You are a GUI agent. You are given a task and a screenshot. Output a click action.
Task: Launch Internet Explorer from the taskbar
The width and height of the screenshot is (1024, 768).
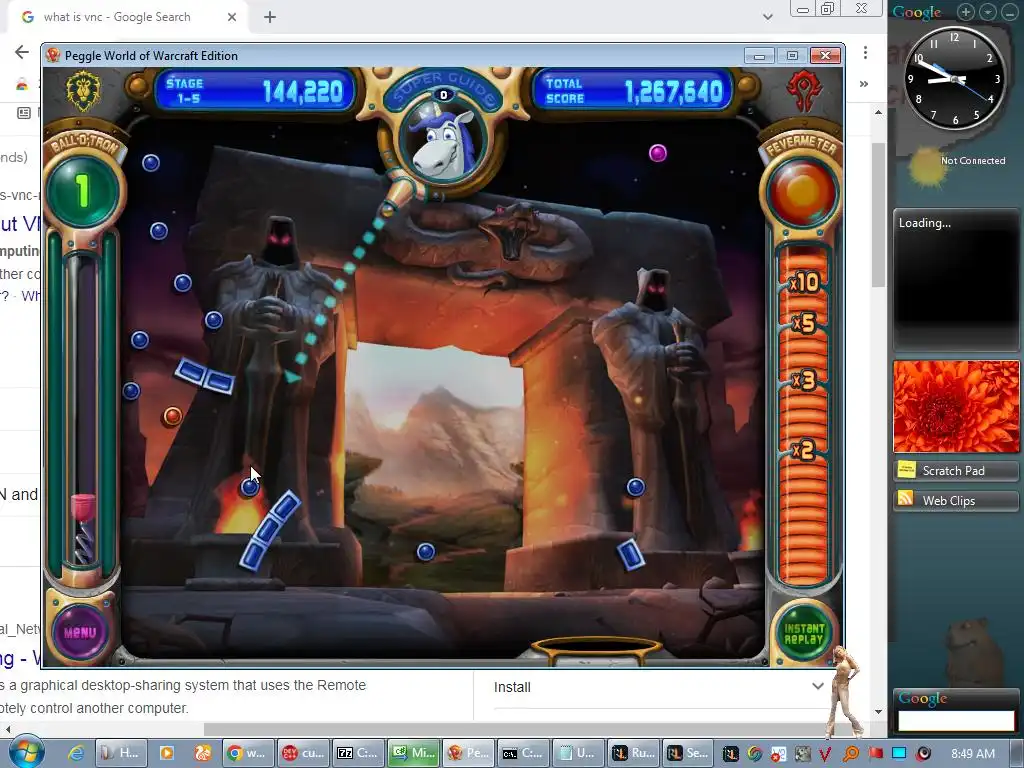coord(76,753)
